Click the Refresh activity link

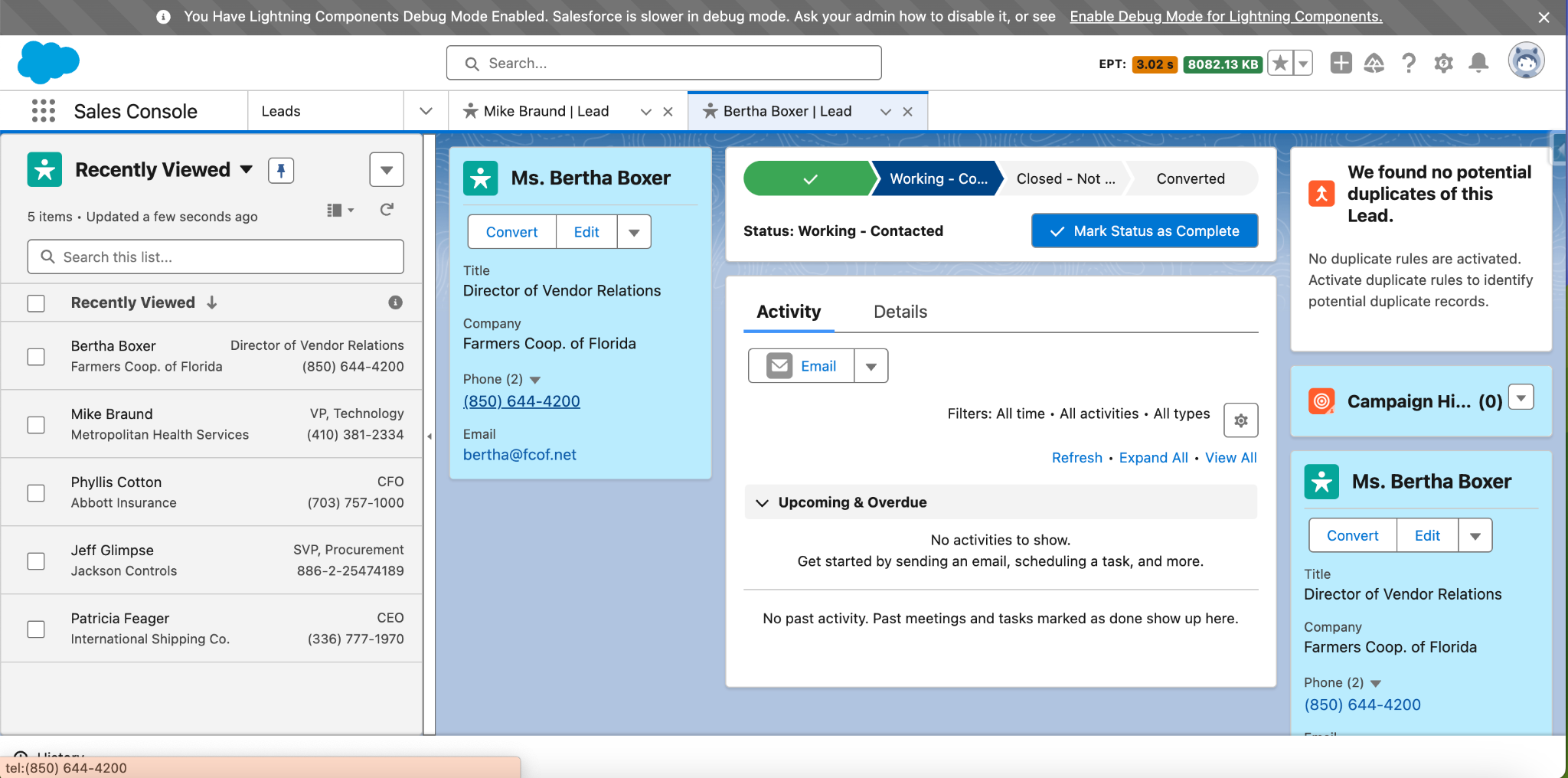click(1077, 458)
